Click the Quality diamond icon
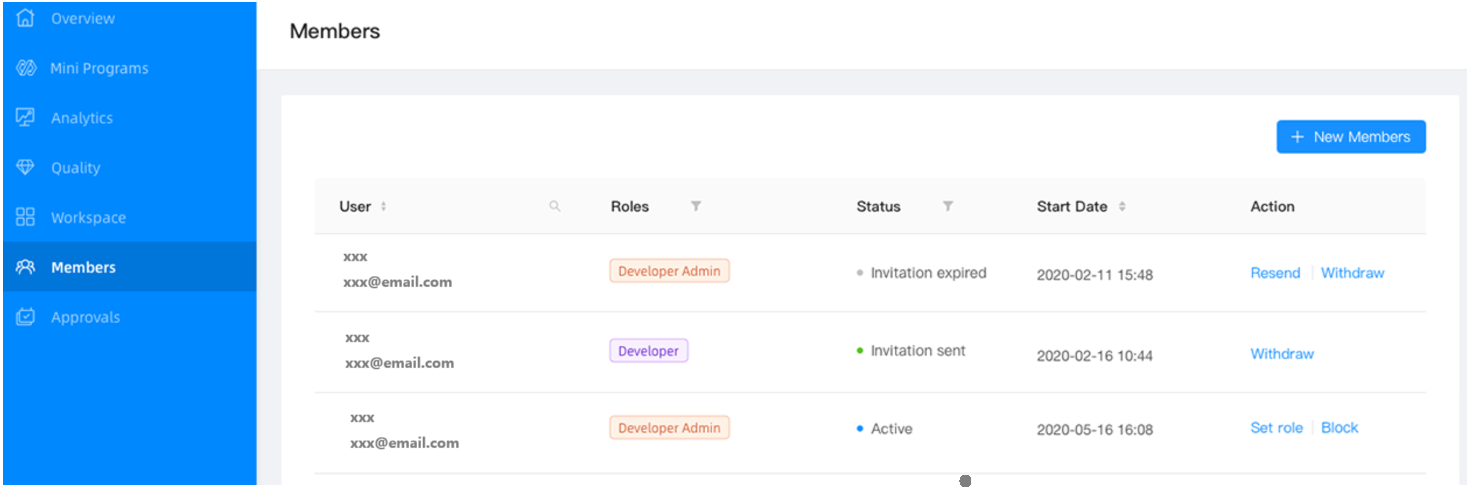 [26, 167]
